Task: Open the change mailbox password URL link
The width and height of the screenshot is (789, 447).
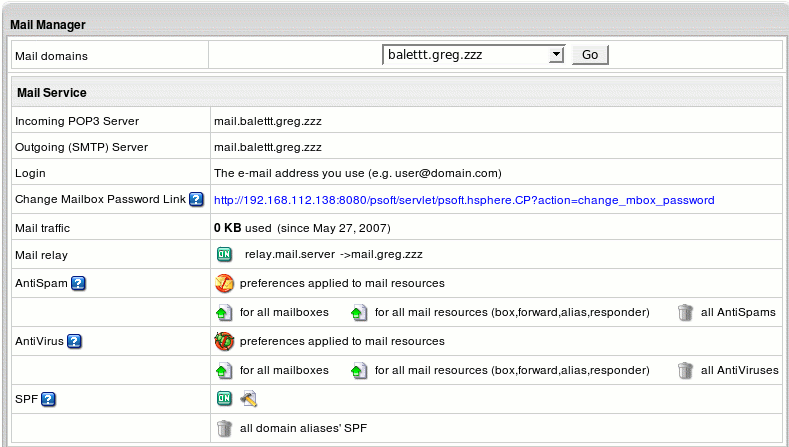Action: click(x=464, y=200)
